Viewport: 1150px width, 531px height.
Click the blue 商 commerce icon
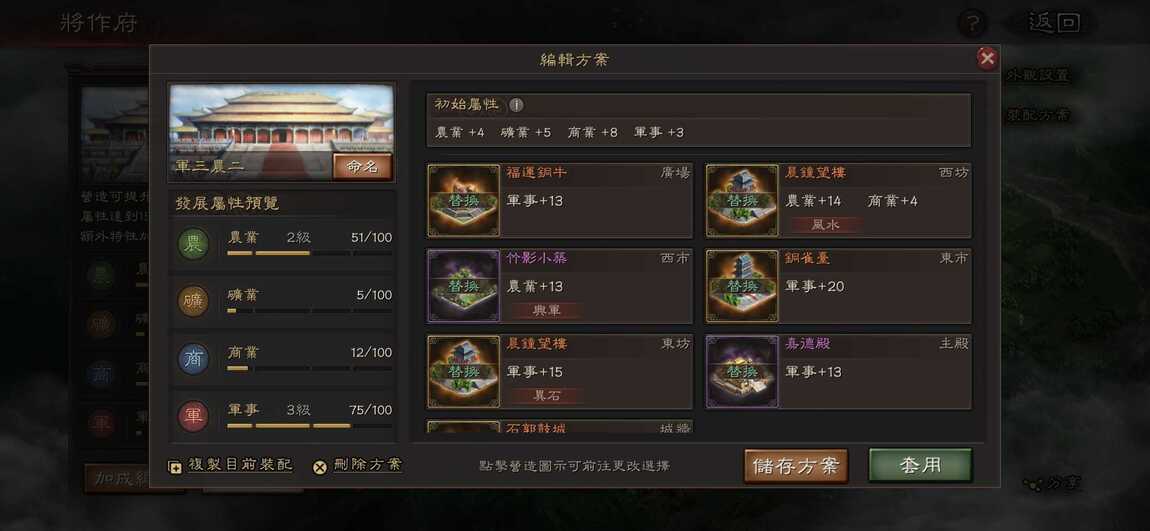point(194,359)
